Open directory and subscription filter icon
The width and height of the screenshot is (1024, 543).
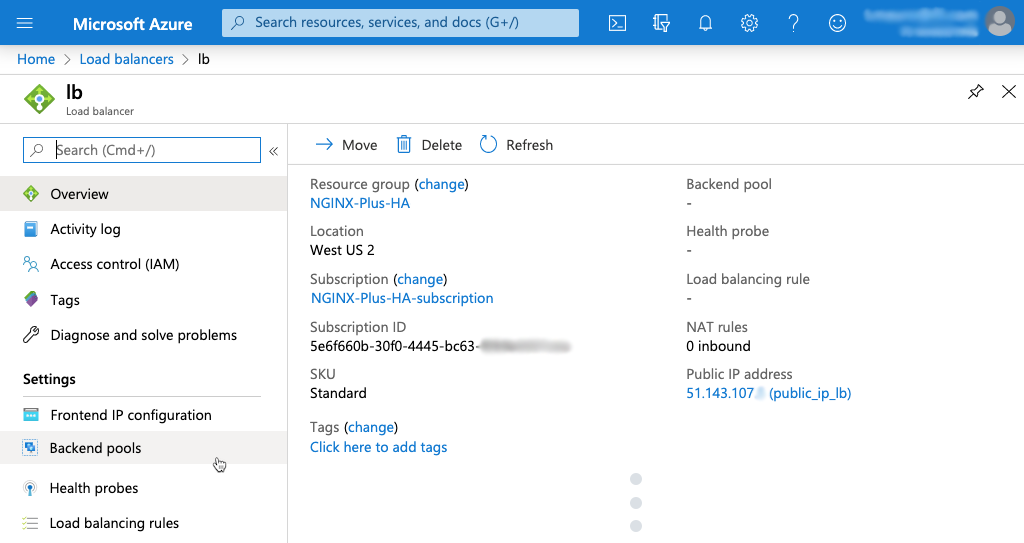click(x=661, y=22)
